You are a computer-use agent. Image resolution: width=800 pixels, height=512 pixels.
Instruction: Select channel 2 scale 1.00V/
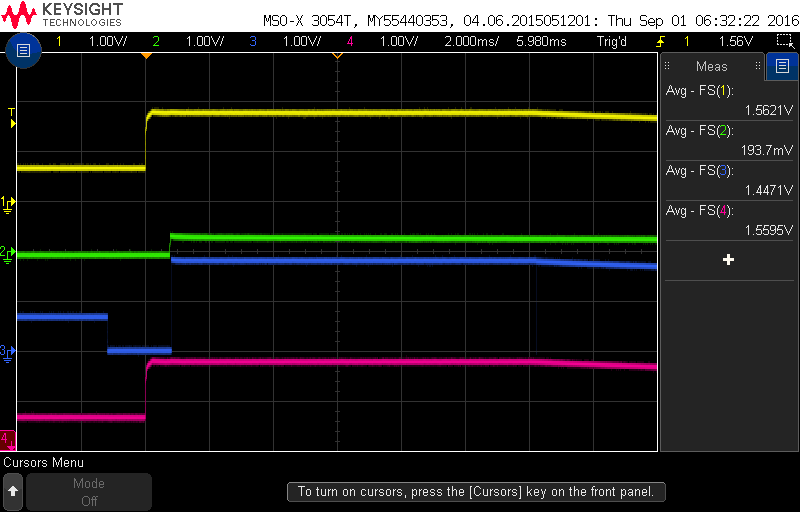point(205,41)
